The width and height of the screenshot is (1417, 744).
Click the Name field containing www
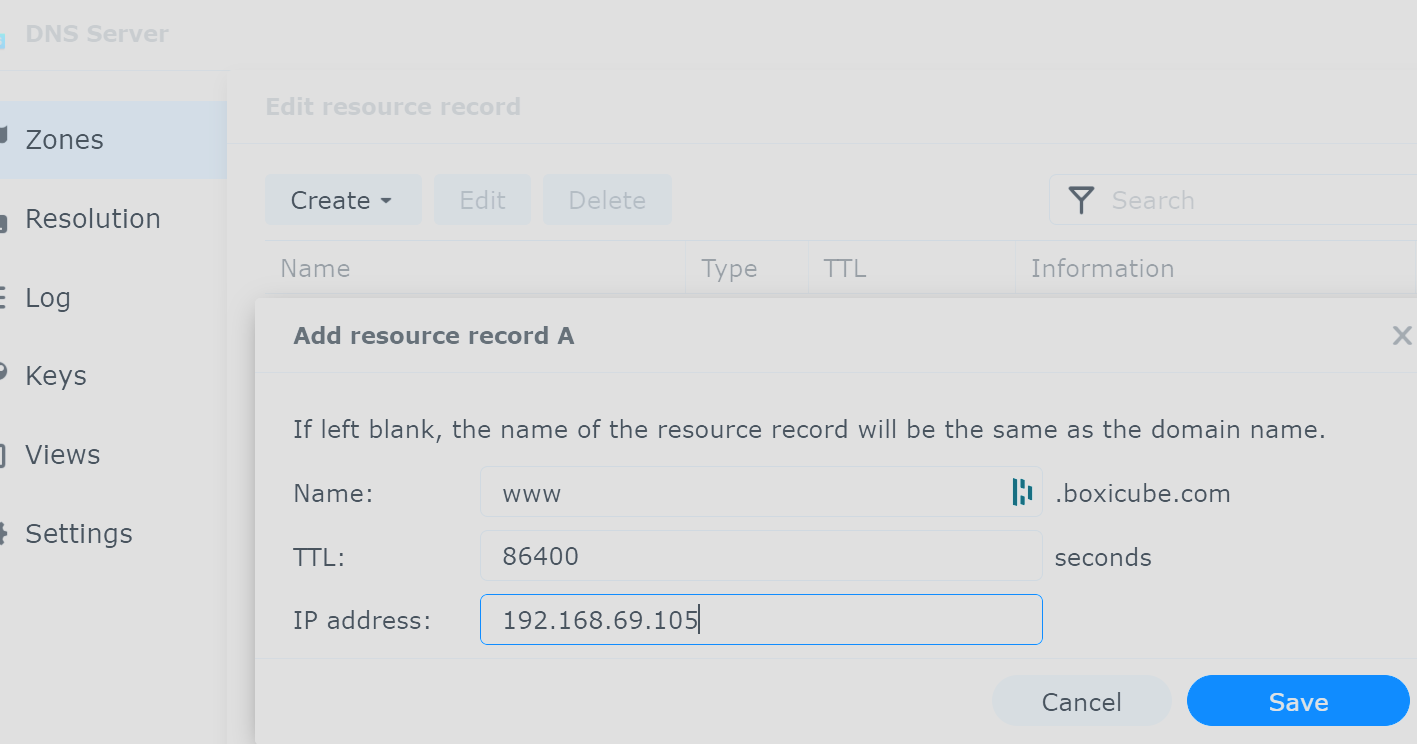761,492
